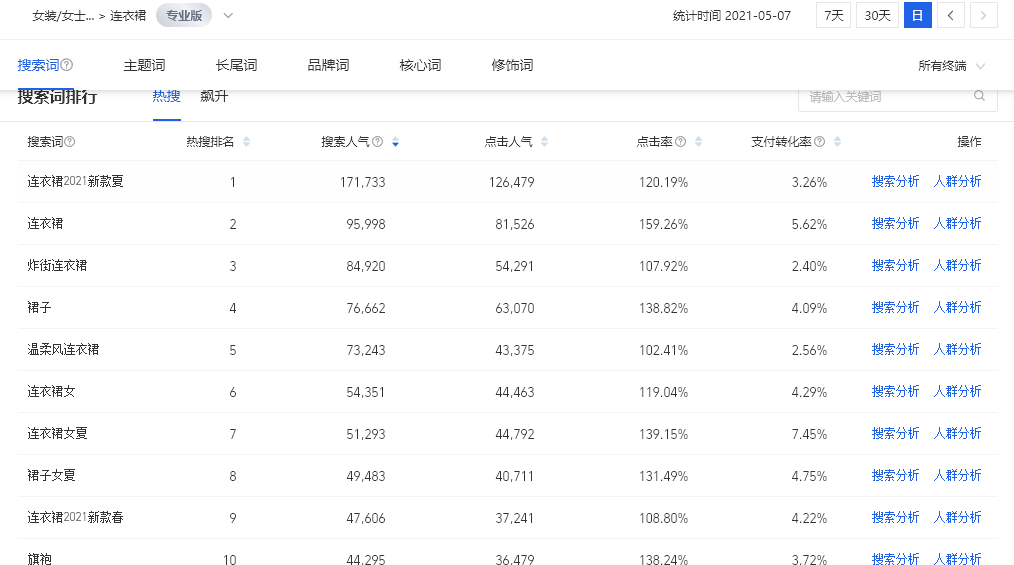Open 搜索分析 for 温柔风连衣裙
This screenshot has height=565, width=1014.
pyautogui.click(x=896, y=350)
